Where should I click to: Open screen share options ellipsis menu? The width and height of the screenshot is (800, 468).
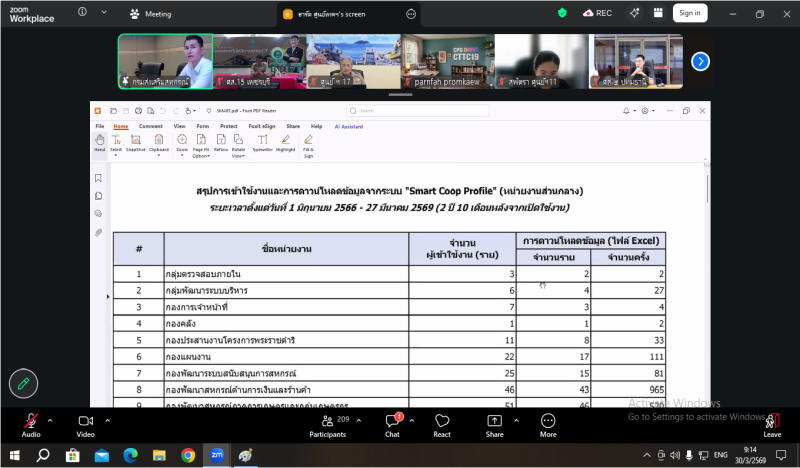411,14
